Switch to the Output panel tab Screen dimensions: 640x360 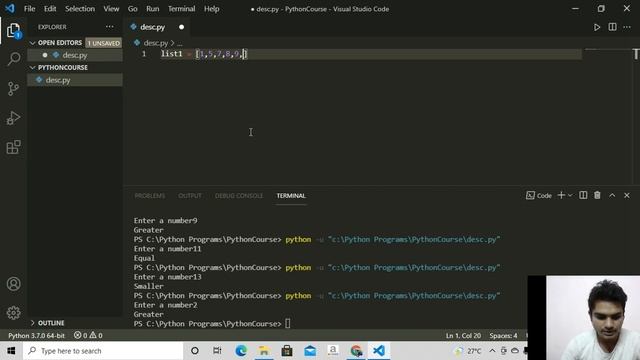pyautogui.click(x=190, y=196)
